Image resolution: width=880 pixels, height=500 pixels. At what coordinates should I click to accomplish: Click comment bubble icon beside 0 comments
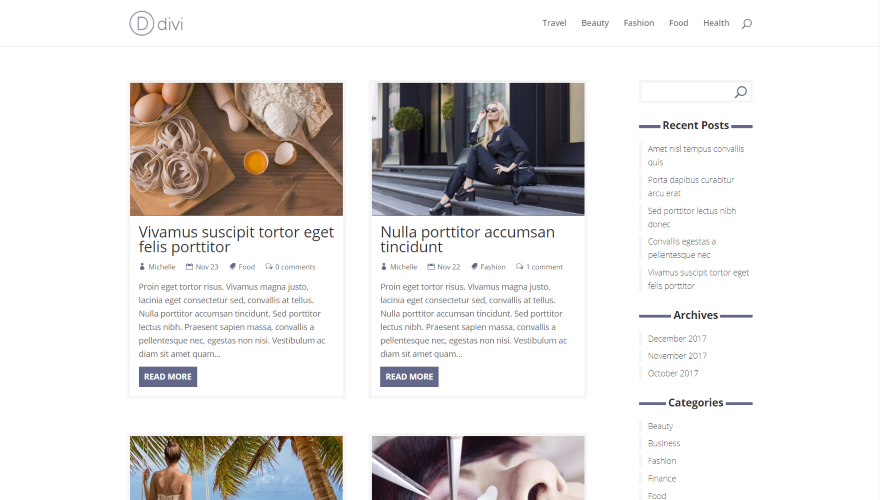(x=269, y=267)
